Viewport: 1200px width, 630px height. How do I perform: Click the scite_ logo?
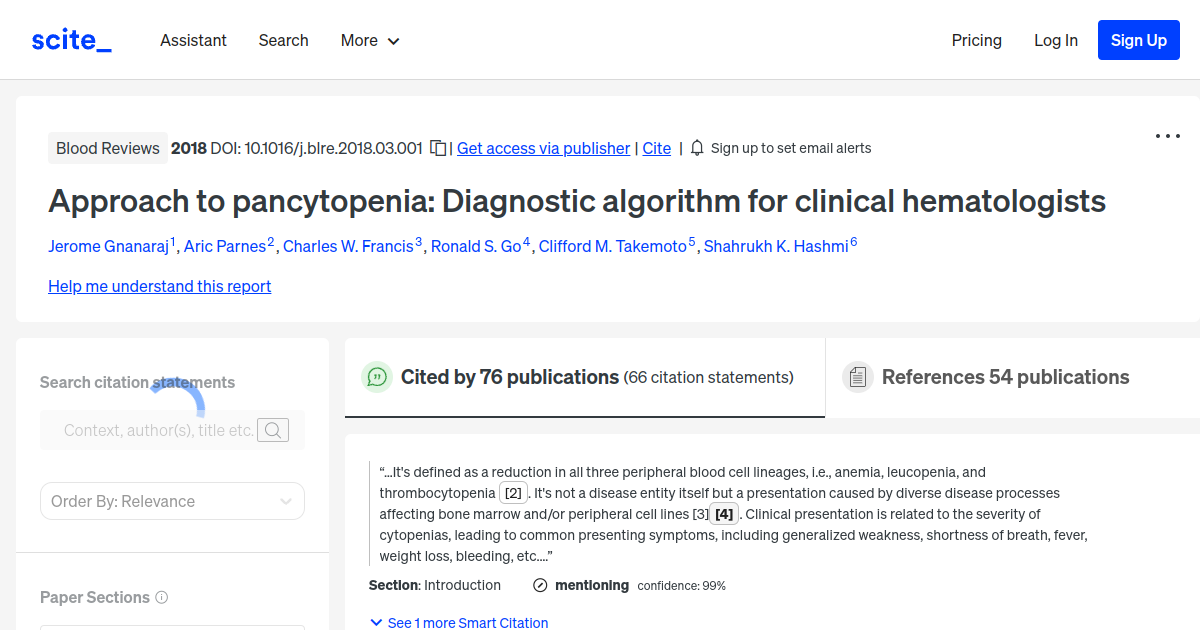coord(70,39)
